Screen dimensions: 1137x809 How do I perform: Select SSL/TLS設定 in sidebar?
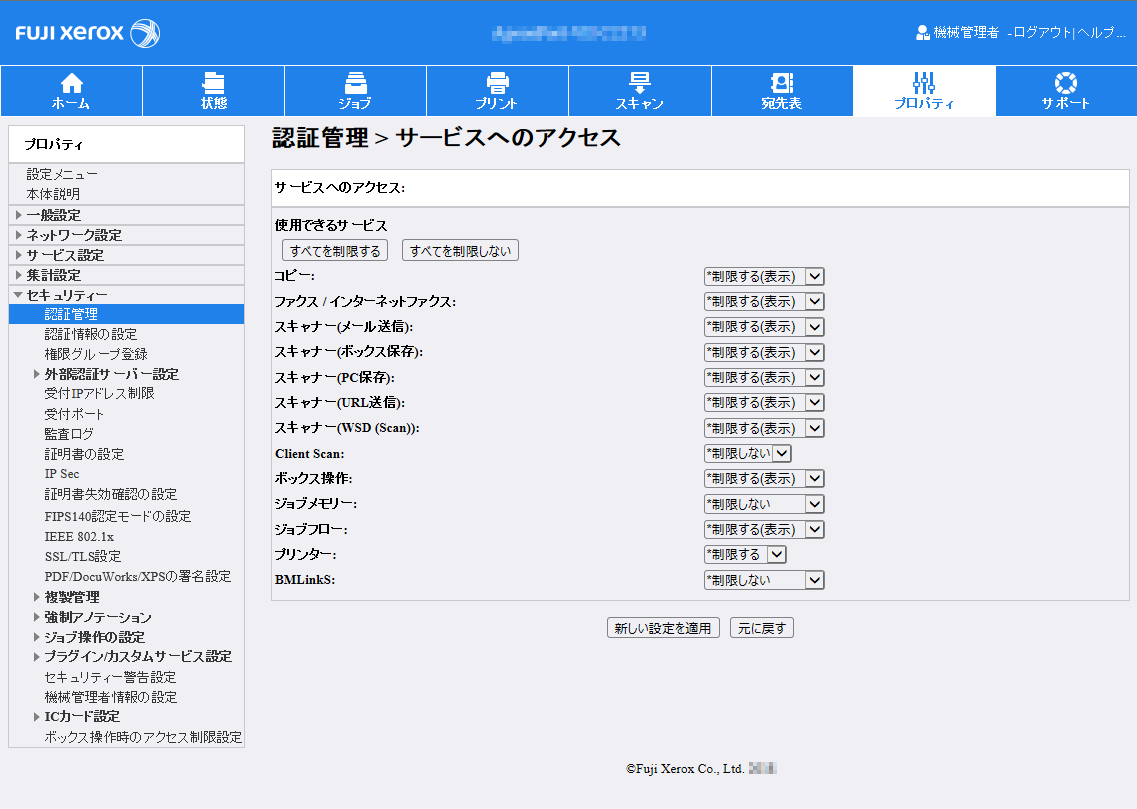tap(83, 557)
